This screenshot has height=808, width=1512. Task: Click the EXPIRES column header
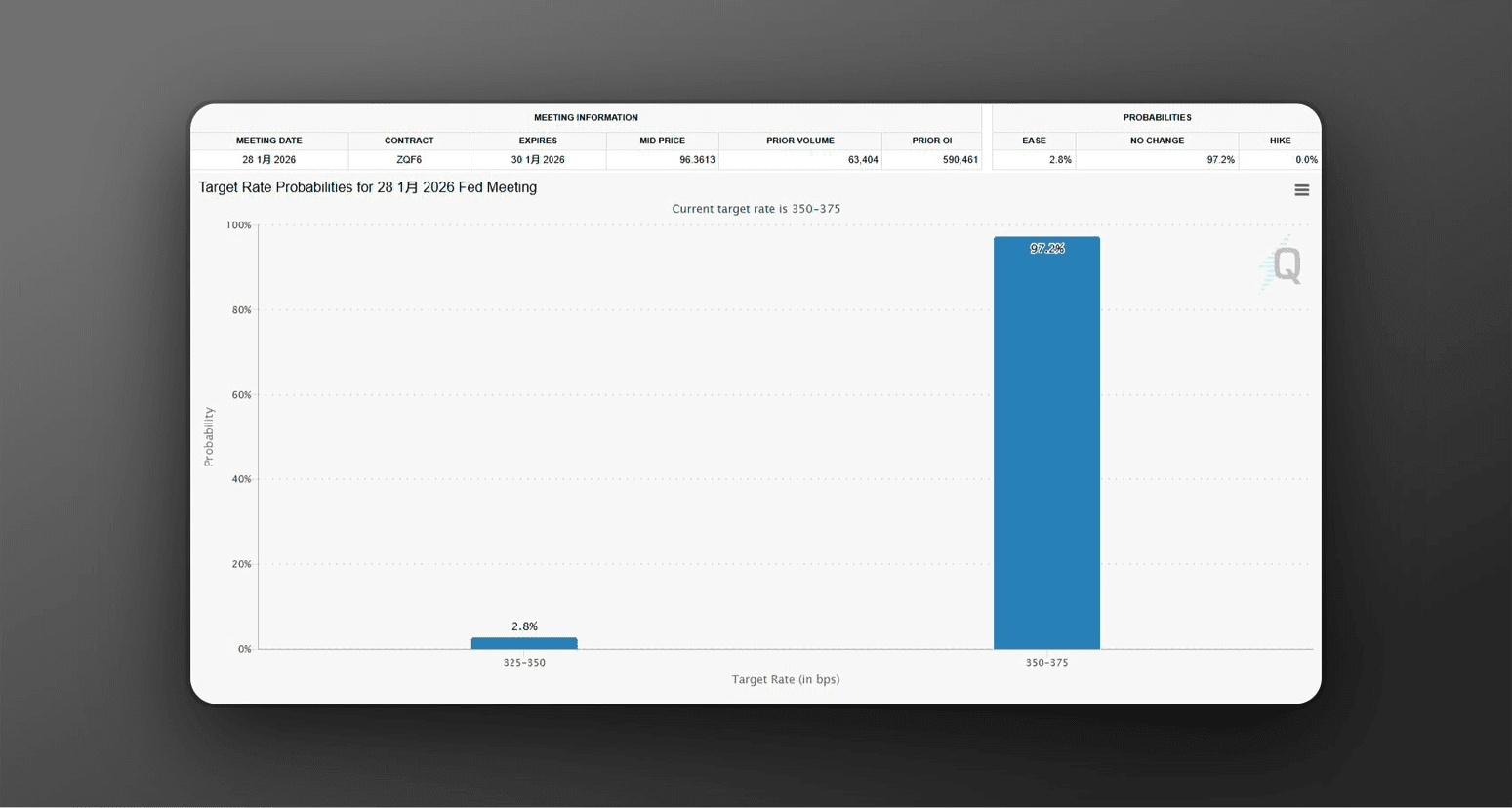click(538, 141)
